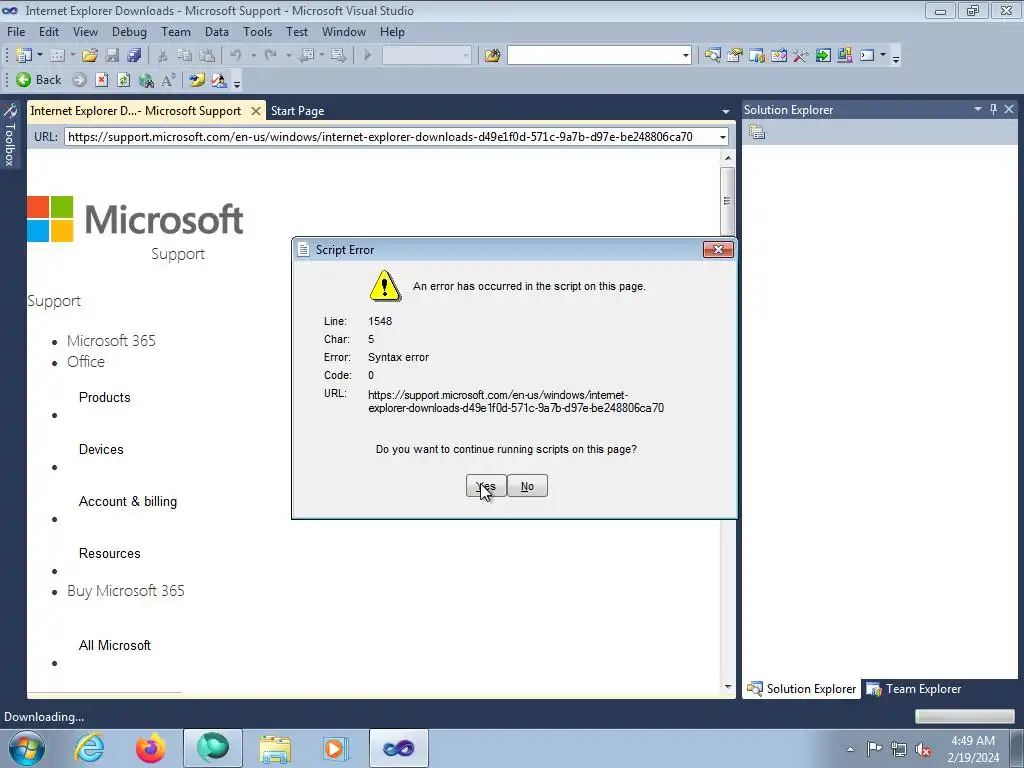Viewport: 1024px width, 768px height.
Task: Click the page scroll down arrow
Action: pyautogui.click(x=728, y=686)
